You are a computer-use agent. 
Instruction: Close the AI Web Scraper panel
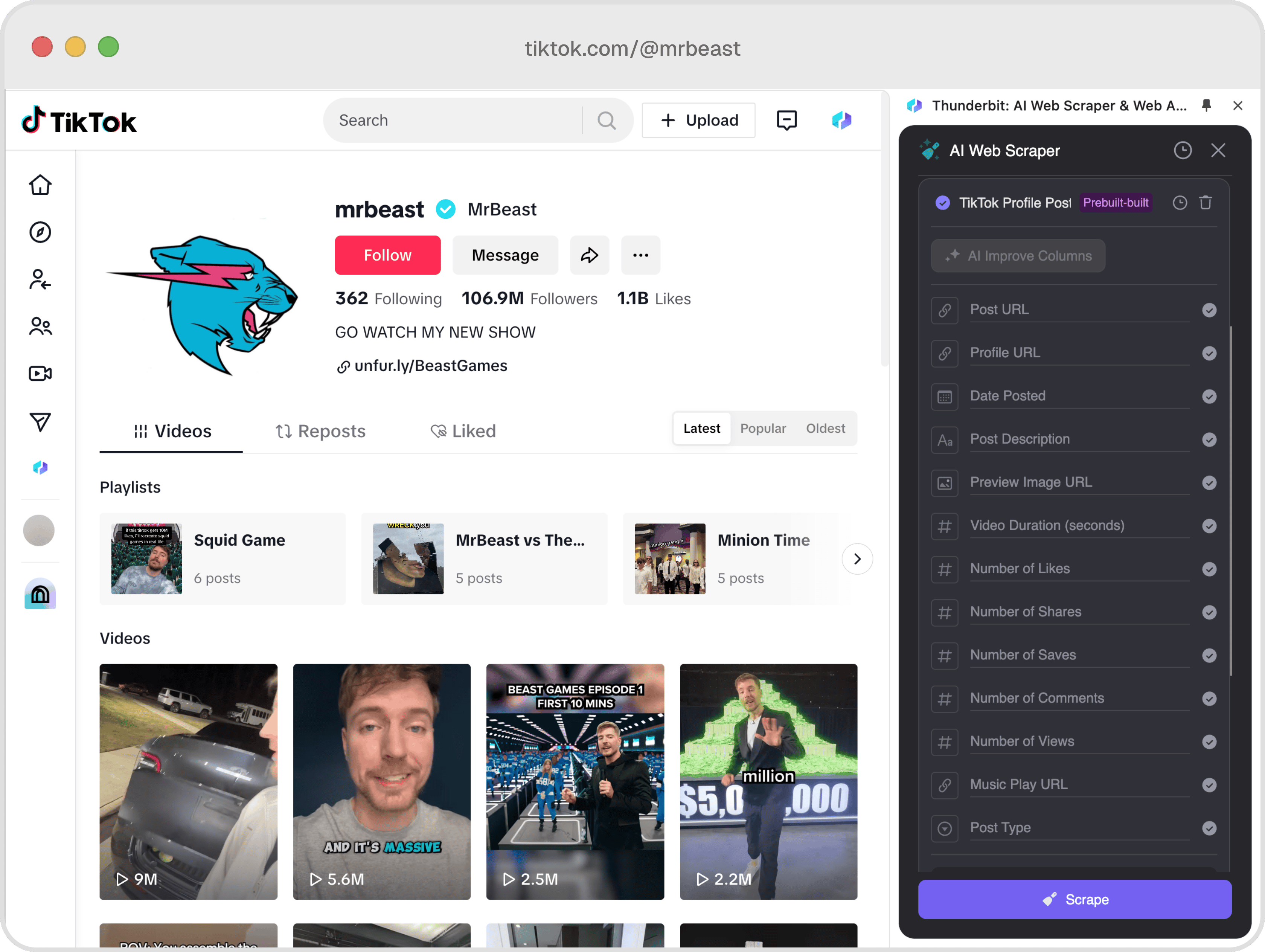(1218, 151)
